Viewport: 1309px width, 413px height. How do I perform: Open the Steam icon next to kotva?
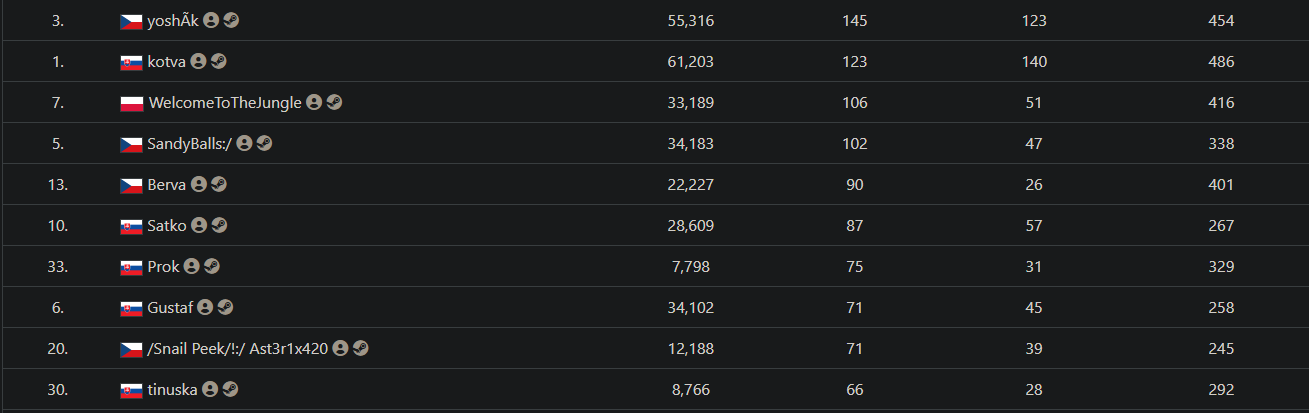pos(219,62)
